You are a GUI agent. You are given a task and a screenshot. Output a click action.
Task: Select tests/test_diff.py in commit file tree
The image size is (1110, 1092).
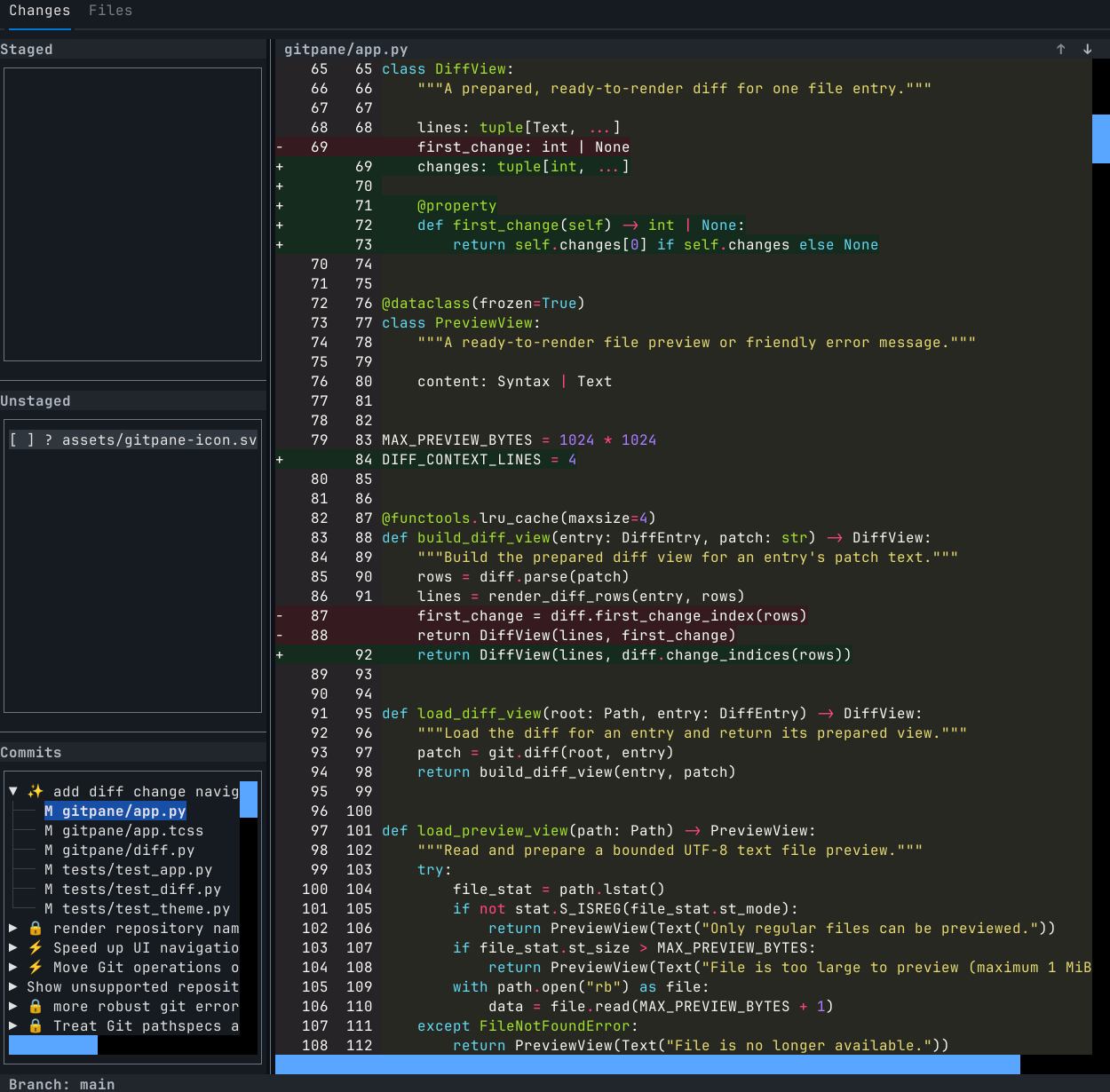coord(133,889)
